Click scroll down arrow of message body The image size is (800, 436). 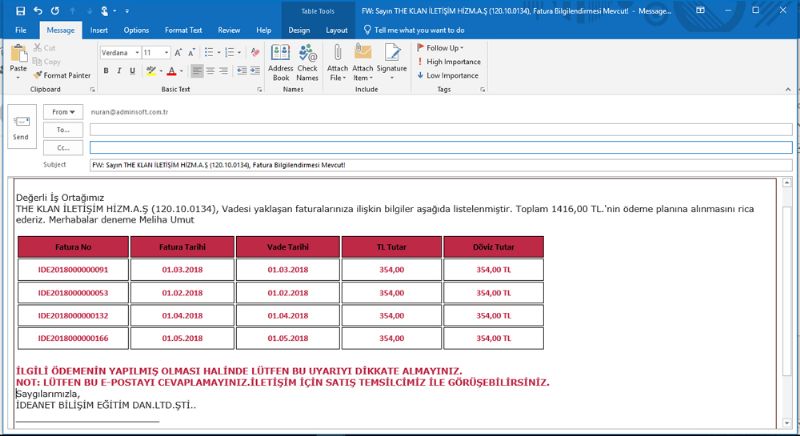point(787,423)
